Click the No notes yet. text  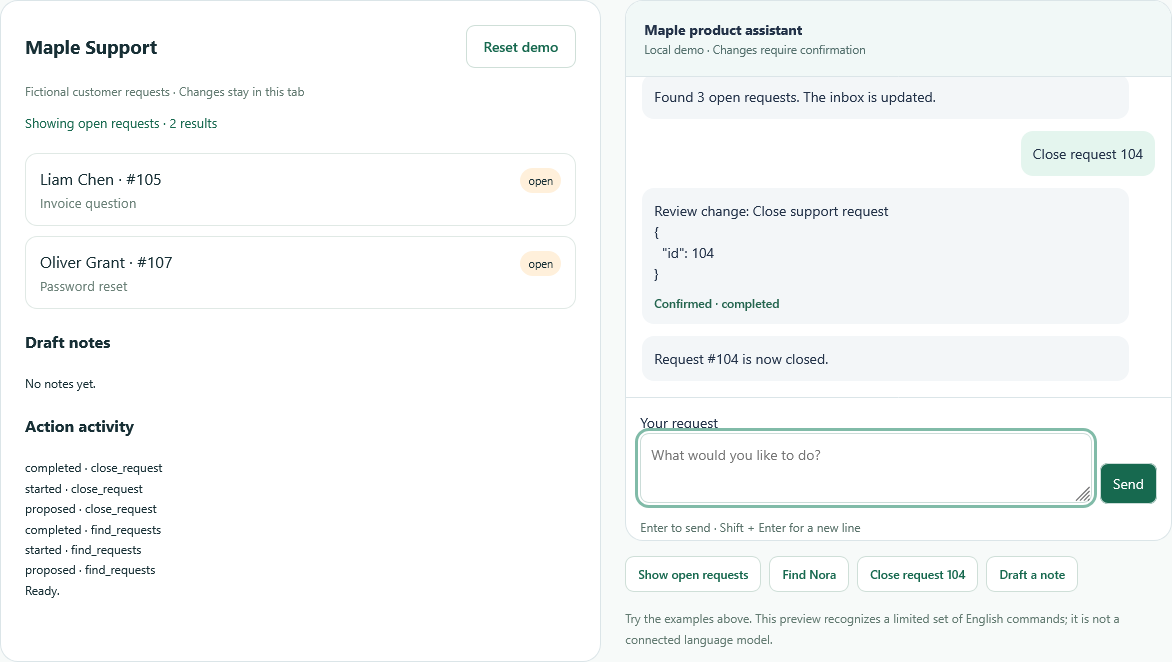coord(61,383)
